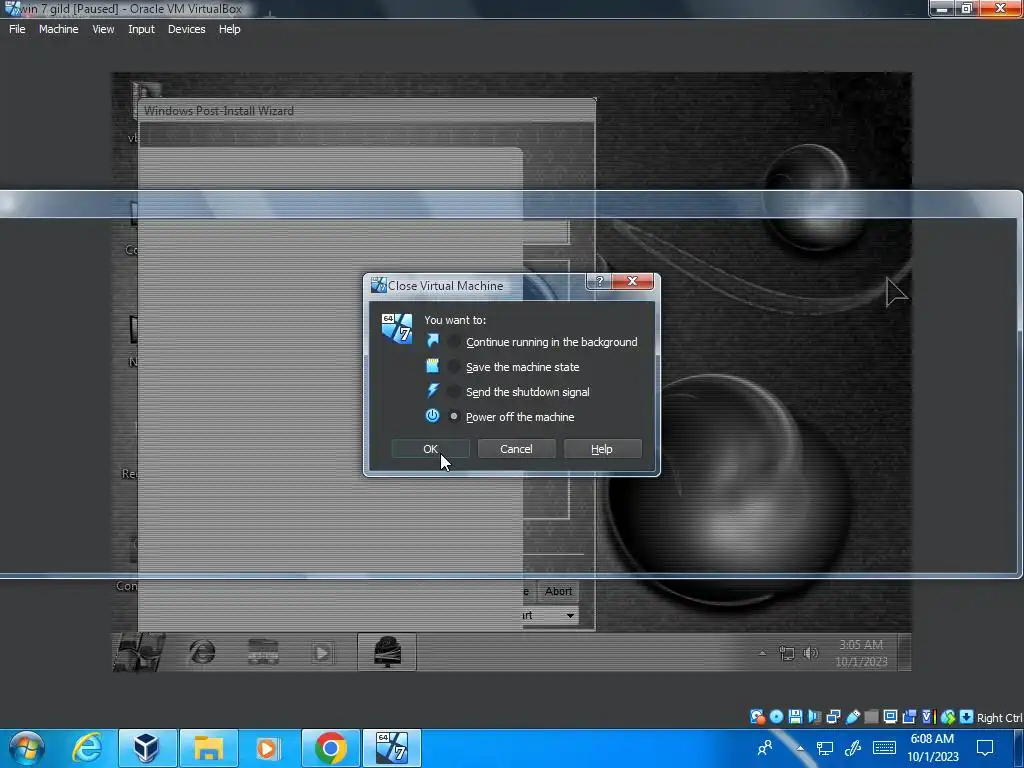The height and width of the screenshot is (768, 1024).
Task: Click the People icon in host tray
Action: click(x=765, y=748)
